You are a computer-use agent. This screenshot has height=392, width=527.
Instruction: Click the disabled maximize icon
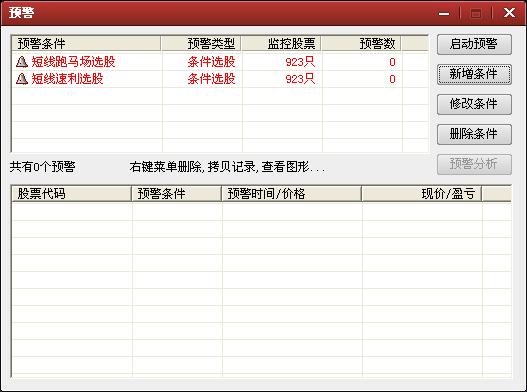click(476, 13)
